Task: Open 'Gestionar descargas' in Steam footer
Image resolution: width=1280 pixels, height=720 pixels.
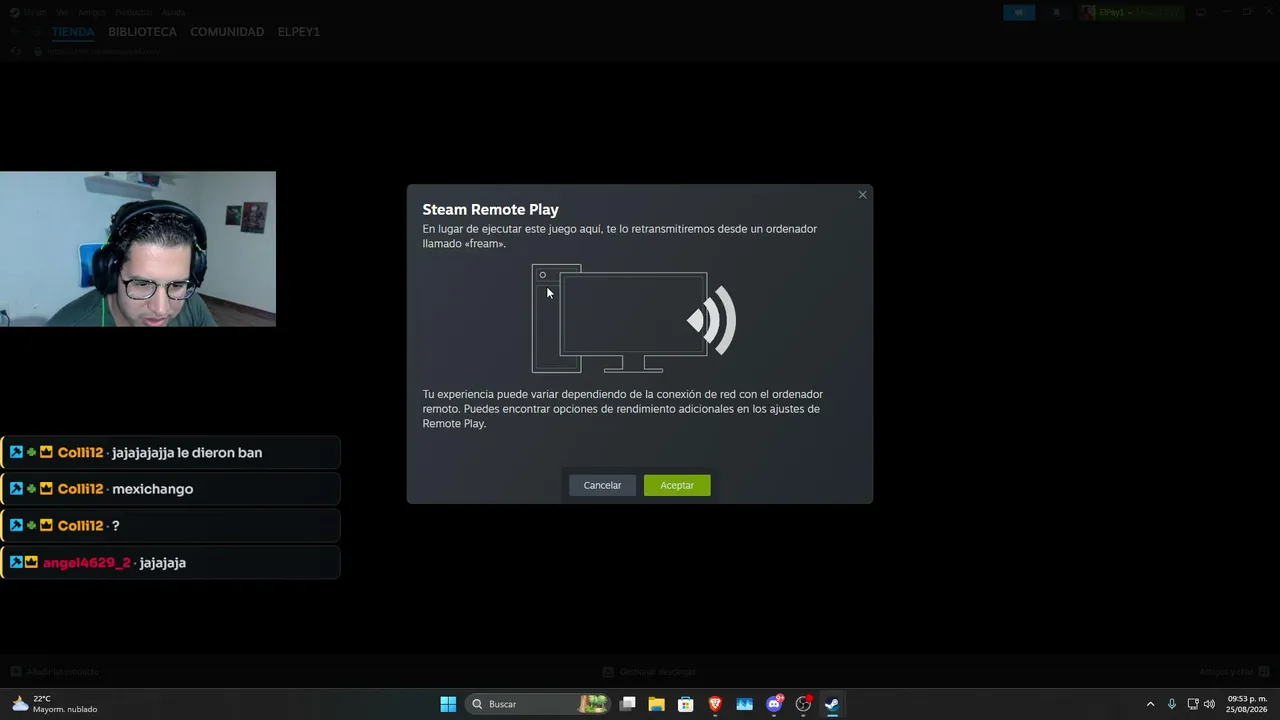Action: tap(649, 672)
